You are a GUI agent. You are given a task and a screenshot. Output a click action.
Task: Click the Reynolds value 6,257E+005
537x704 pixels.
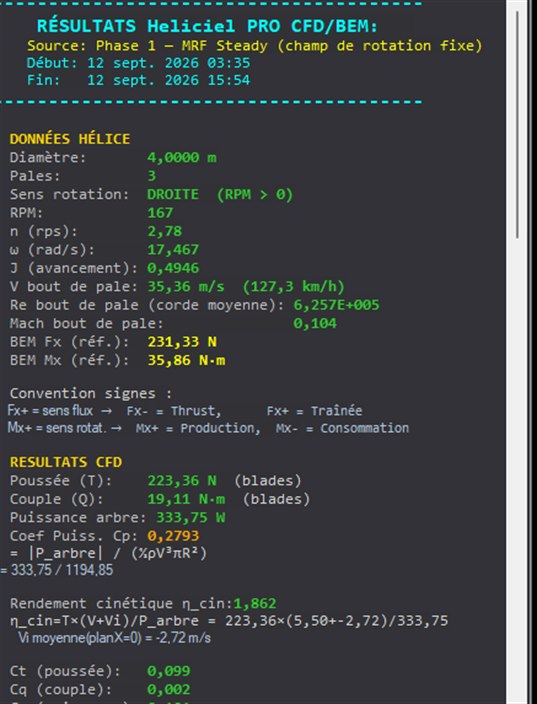(336, 305)
